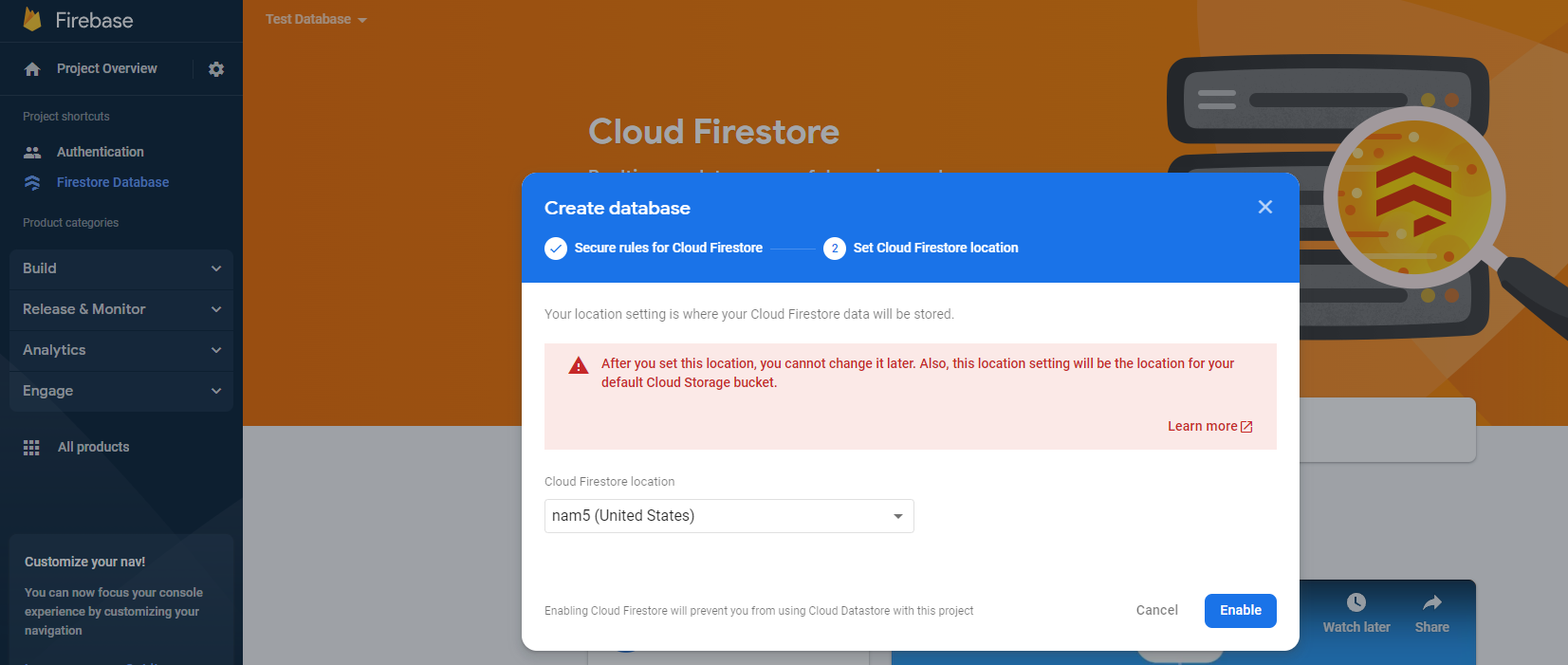The image size is (1568, 665).
Task: Click the location setting description text
Action: tap(749, 314)
